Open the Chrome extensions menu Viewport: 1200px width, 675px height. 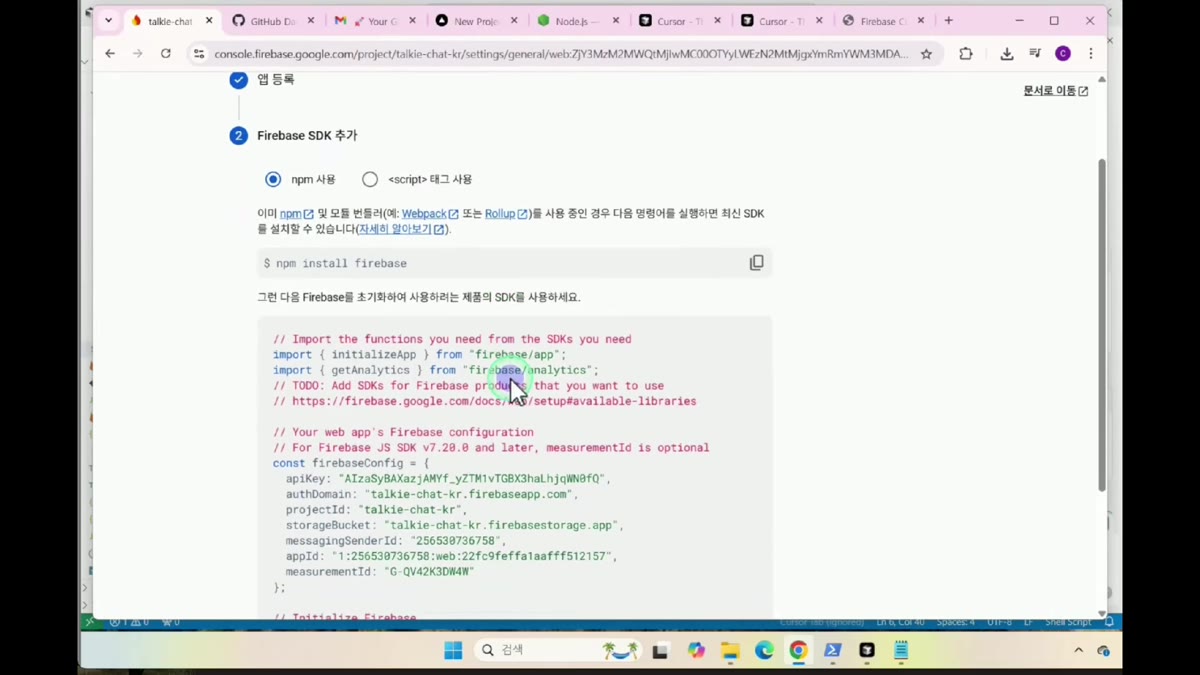[965, 54]
